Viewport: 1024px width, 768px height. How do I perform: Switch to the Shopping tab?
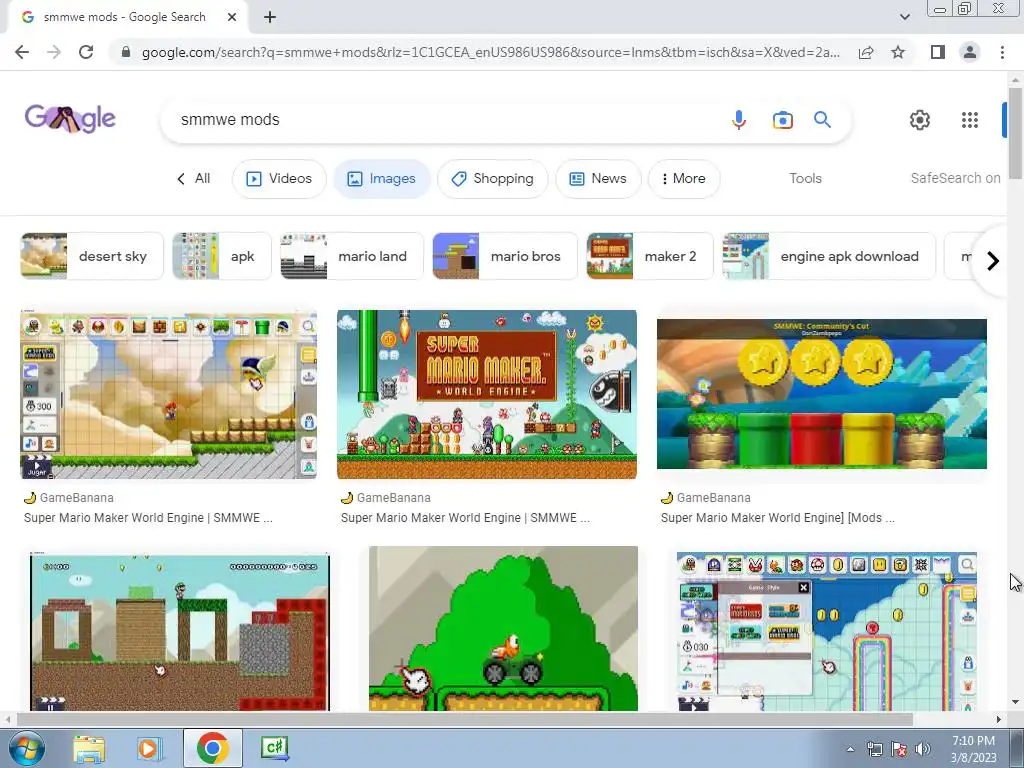coord(492,178)
